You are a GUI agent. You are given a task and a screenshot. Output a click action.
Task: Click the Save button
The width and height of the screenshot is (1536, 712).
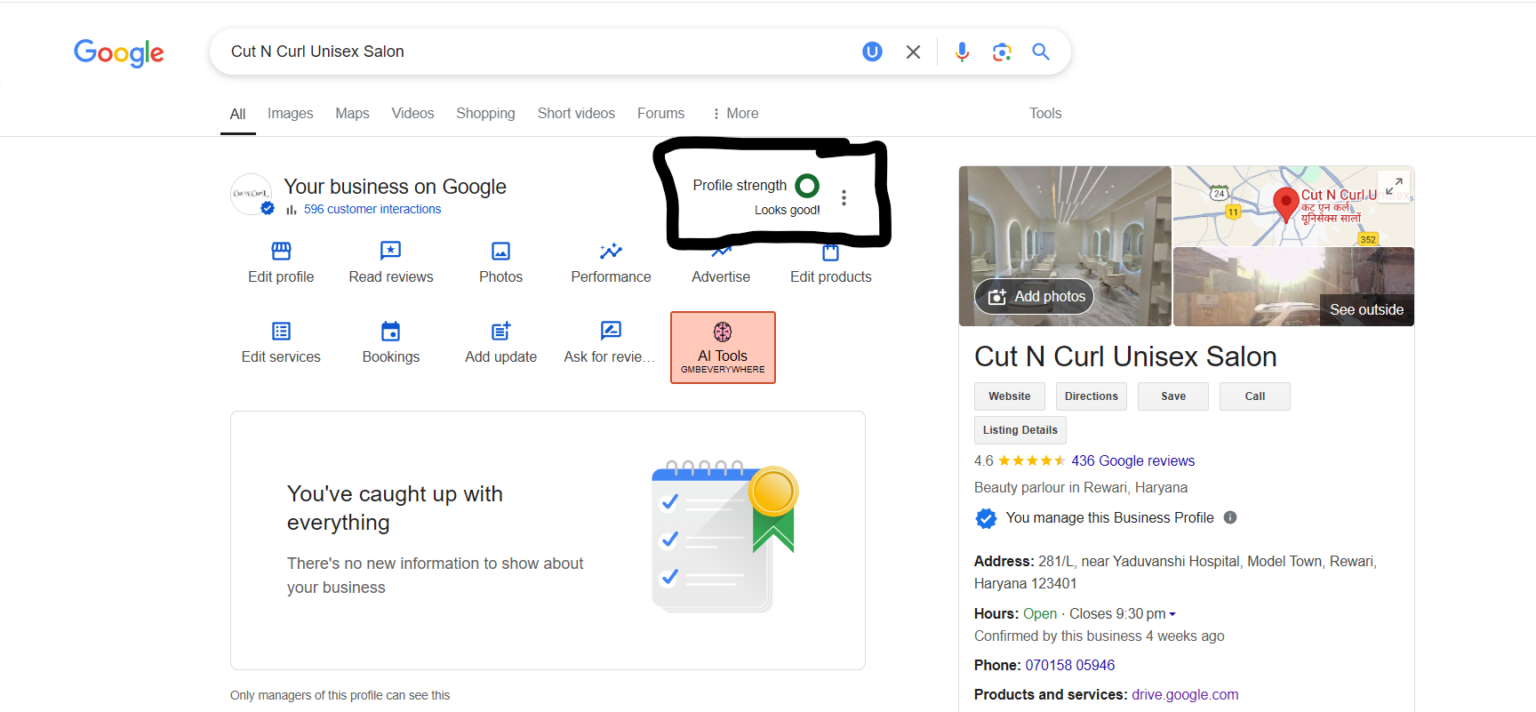point(1173,396)
